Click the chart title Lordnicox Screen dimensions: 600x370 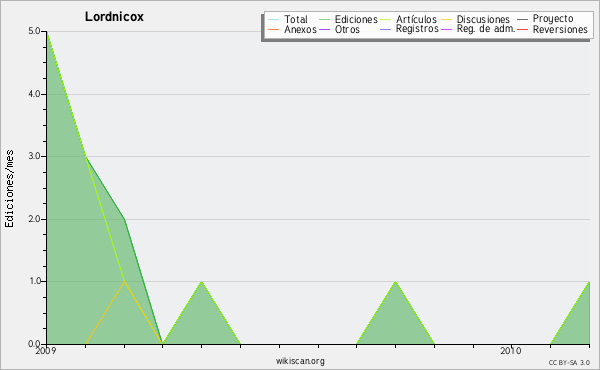point(114,17)
